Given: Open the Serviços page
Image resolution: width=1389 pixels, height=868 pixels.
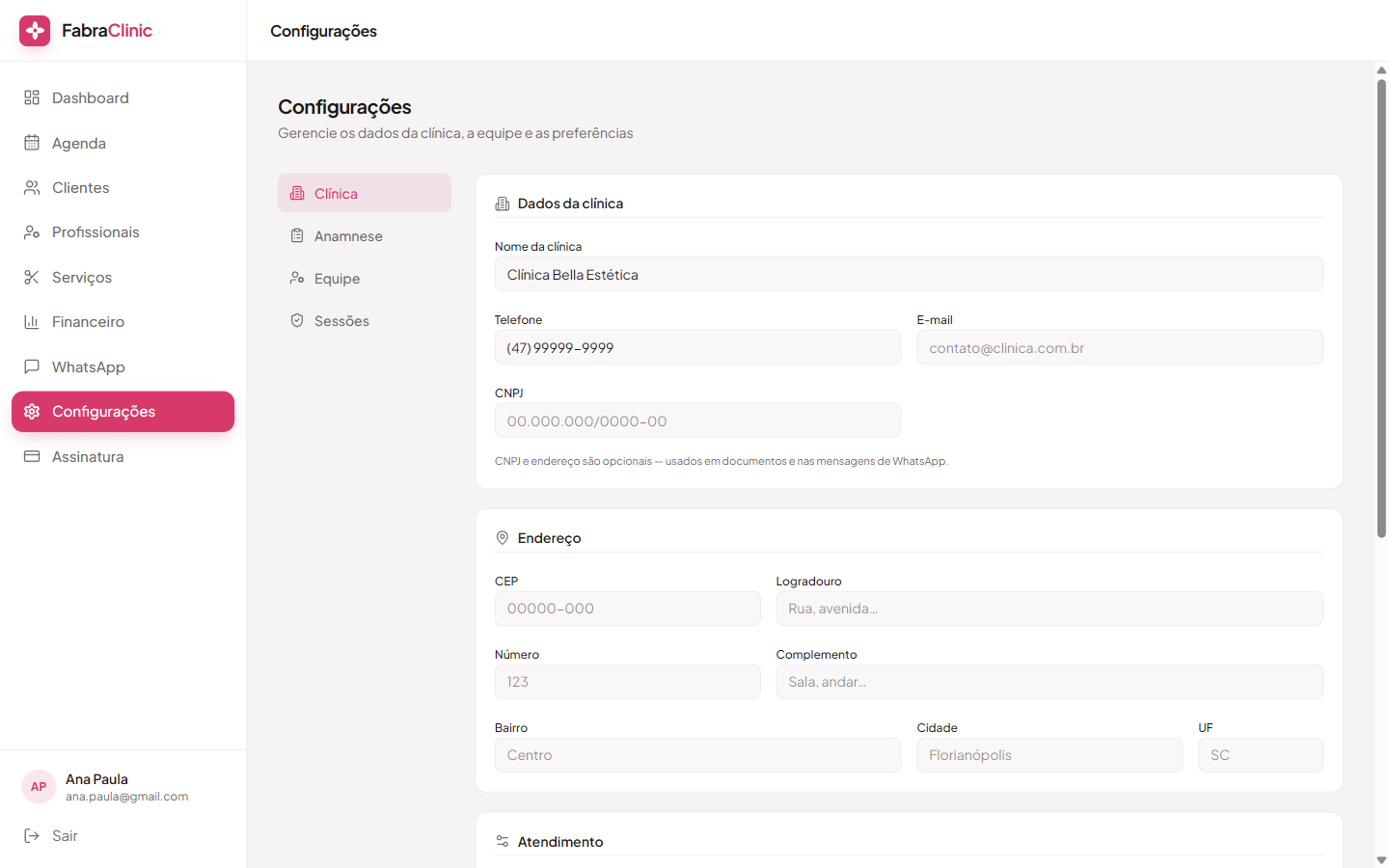Looking at the screenshot, I should 123,277.
